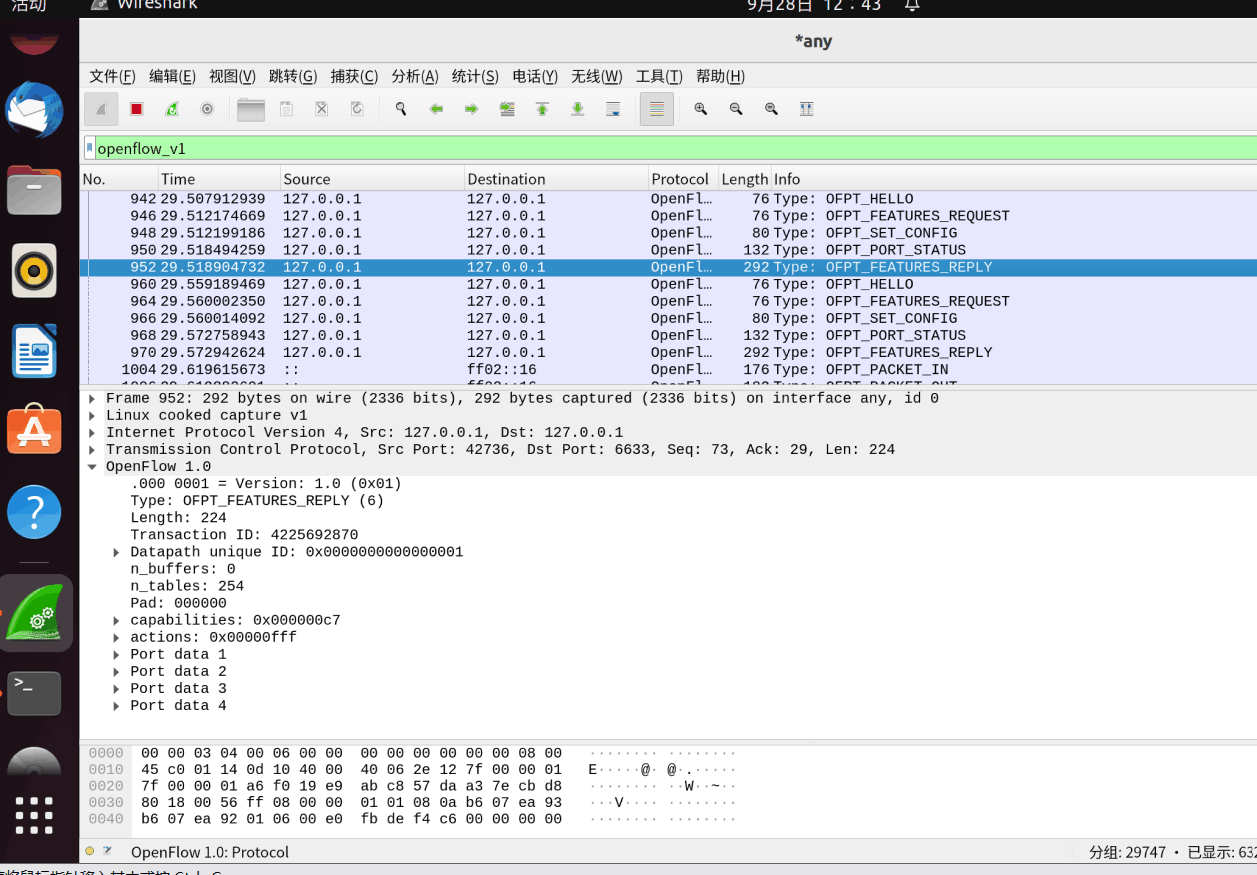Screen dimensions: 1257x875
Task: Click the start capture shark fin icon
Action: pyautogui.click(x=101, y=109)
